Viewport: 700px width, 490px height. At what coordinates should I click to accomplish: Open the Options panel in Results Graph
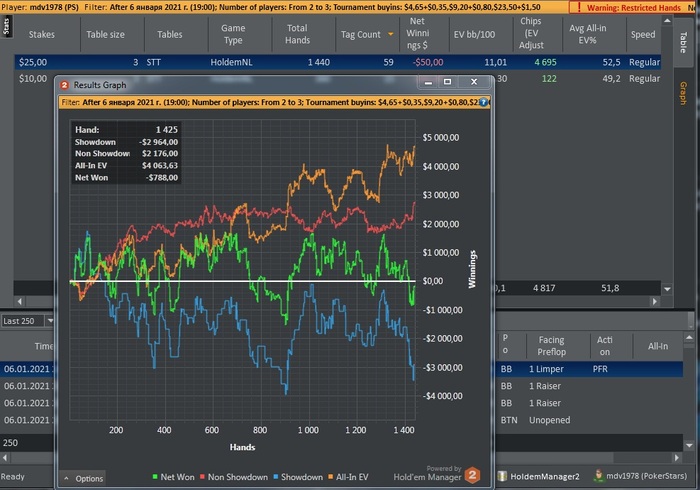[83, 478]
